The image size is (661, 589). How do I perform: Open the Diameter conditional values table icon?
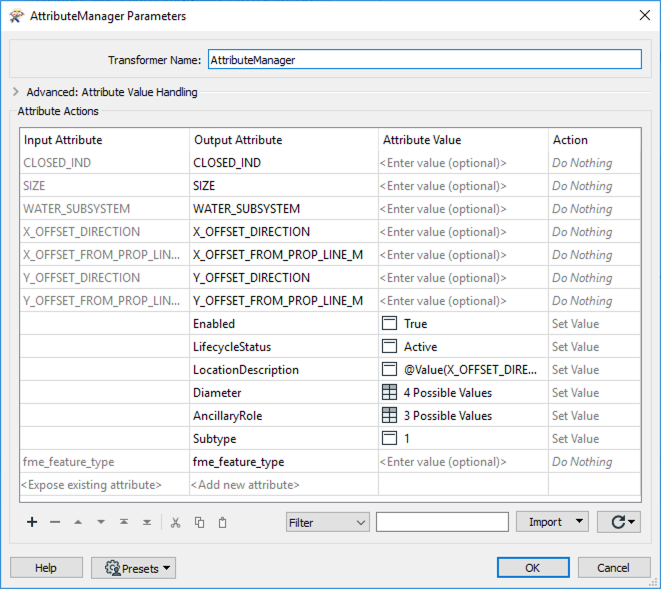click(x=390, y=393)
